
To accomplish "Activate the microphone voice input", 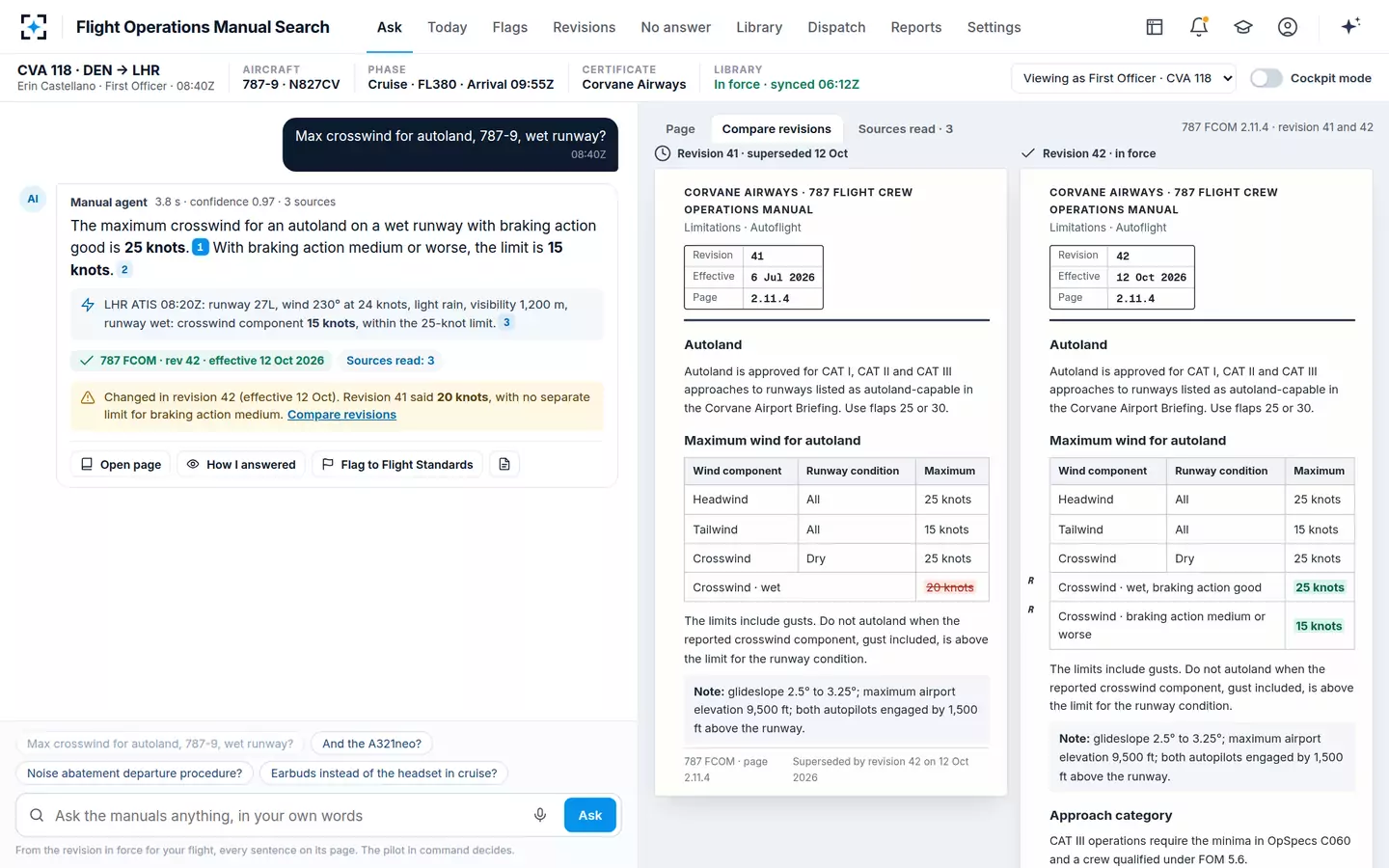I will [540, 815].
